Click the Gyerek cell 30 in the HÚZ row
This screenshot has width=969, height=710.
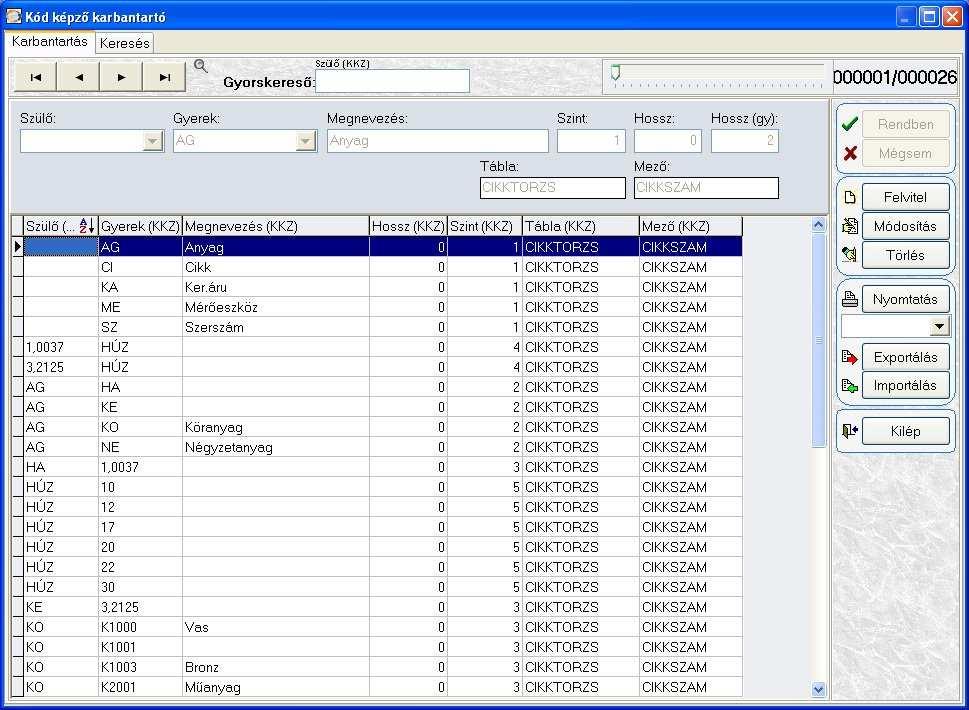coord(140,587)
